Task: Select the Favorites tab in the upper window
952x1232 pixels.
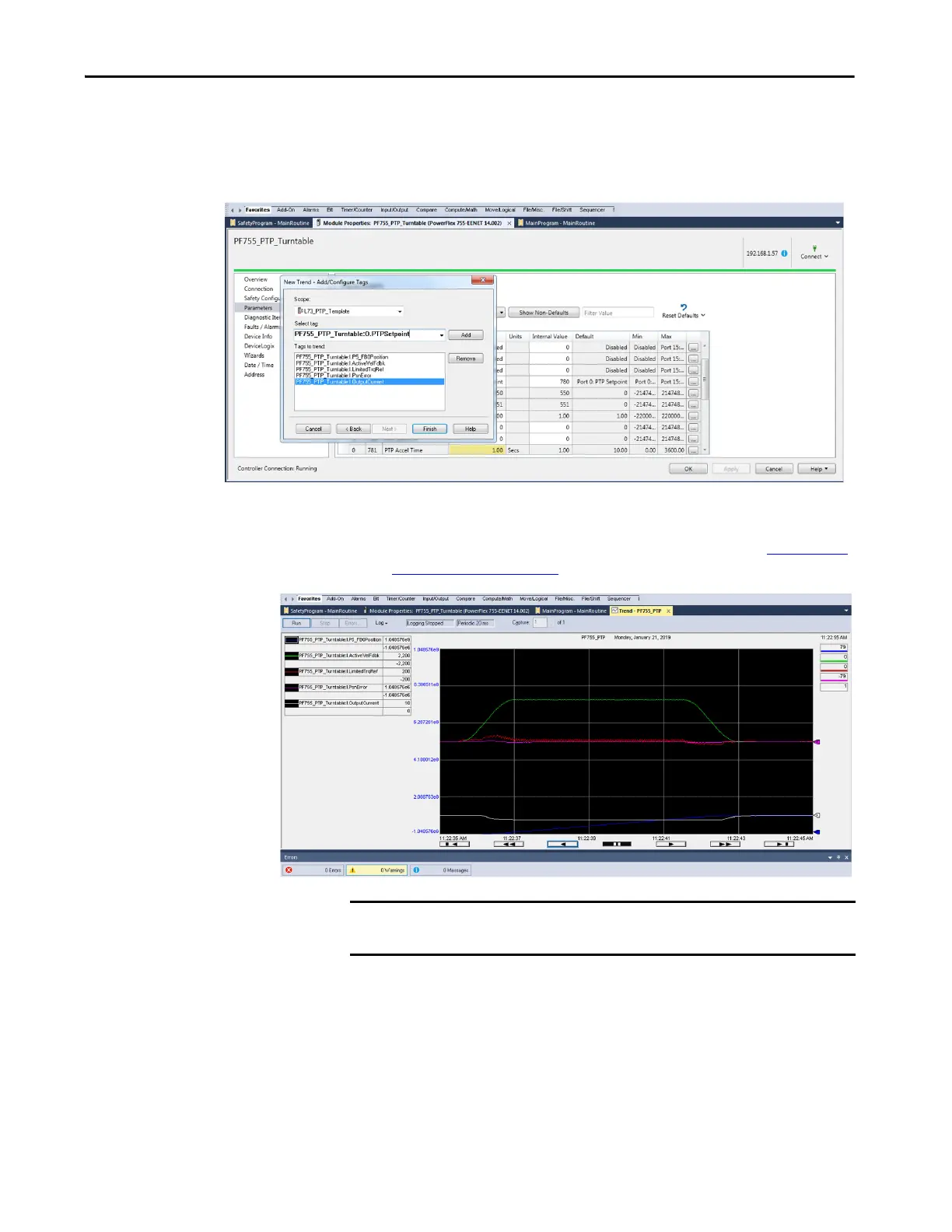Action: [x=257, y=210]
